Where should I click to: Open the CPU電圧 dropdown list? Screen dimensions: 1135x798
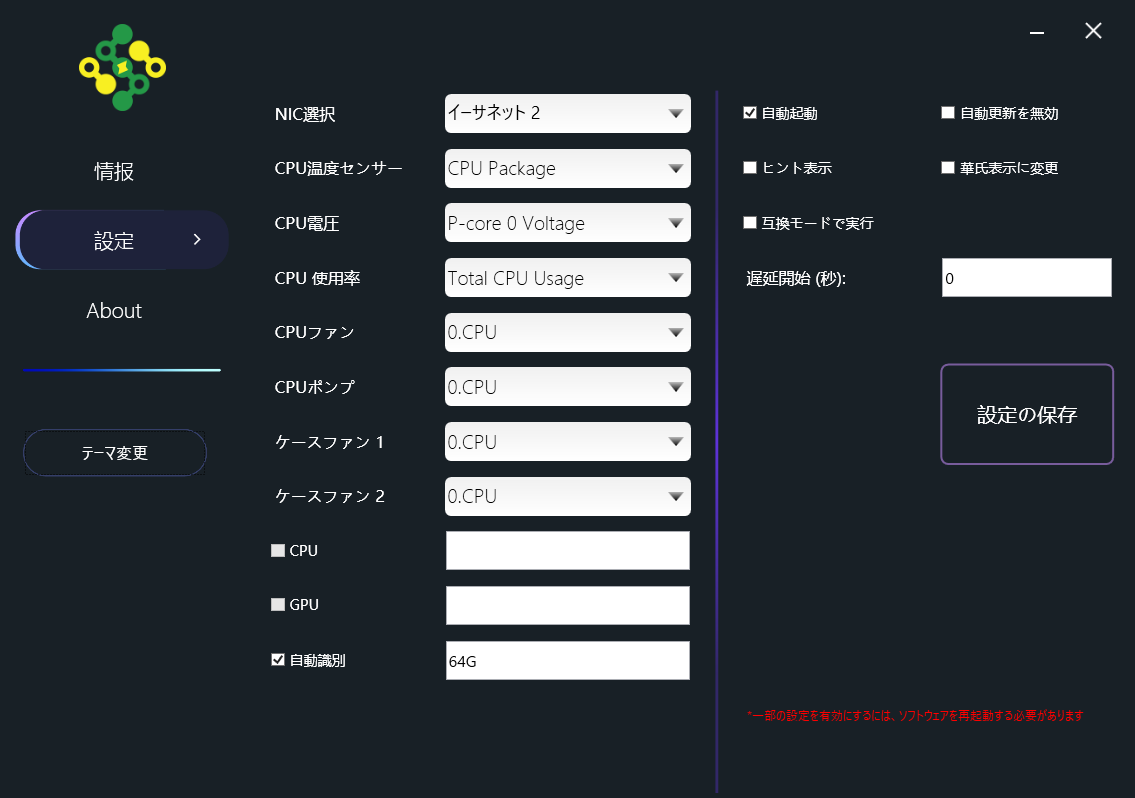pos(567,223)
